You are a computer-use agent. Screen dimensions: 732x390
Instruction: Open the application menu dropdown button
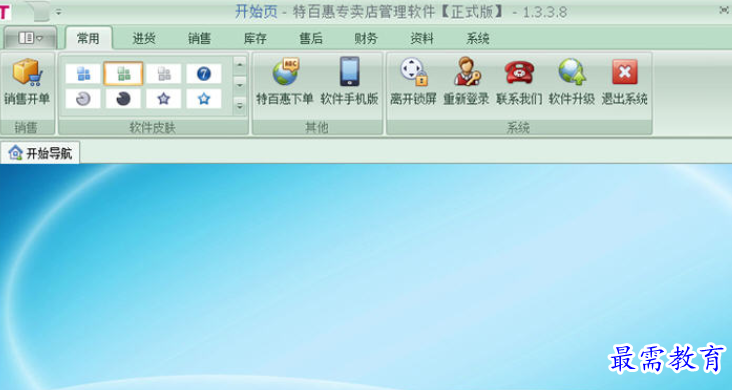pos(30,38)
